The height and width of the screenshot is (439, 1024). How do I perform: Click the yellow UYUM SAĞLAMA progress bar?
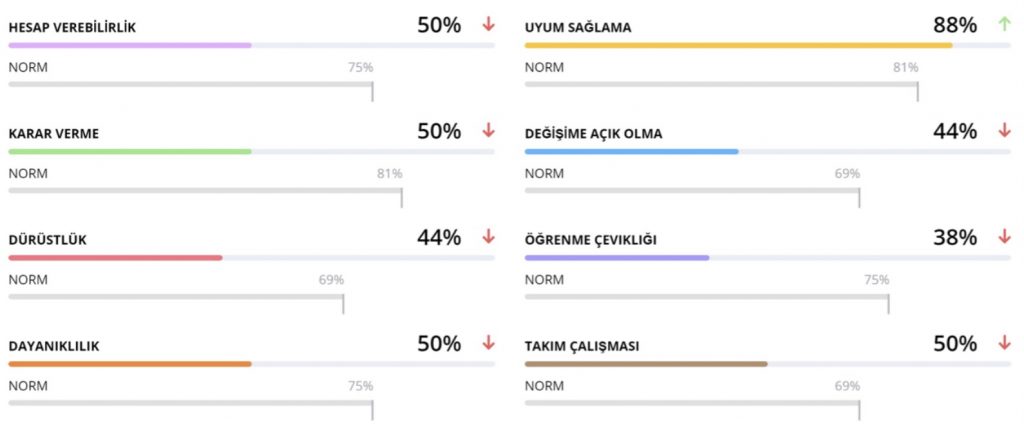pos(739,45)
